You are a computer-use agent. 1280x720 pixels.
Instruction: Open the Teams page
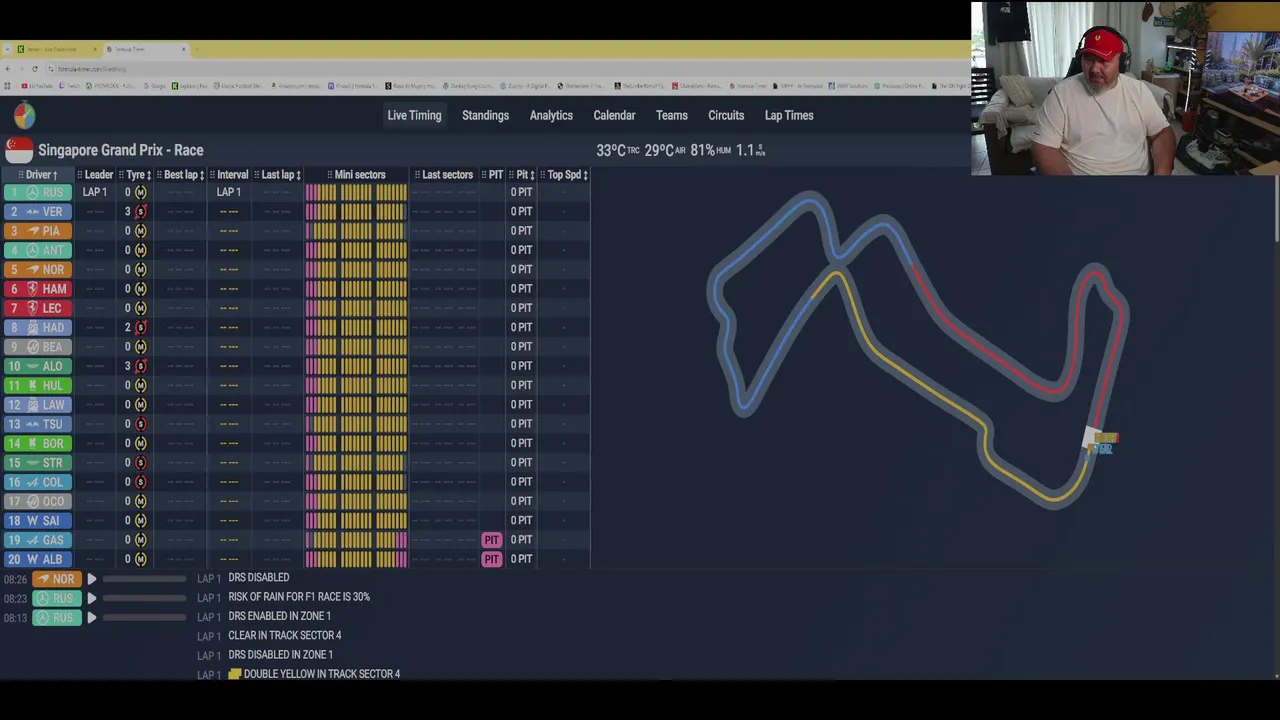click(671, 115)
